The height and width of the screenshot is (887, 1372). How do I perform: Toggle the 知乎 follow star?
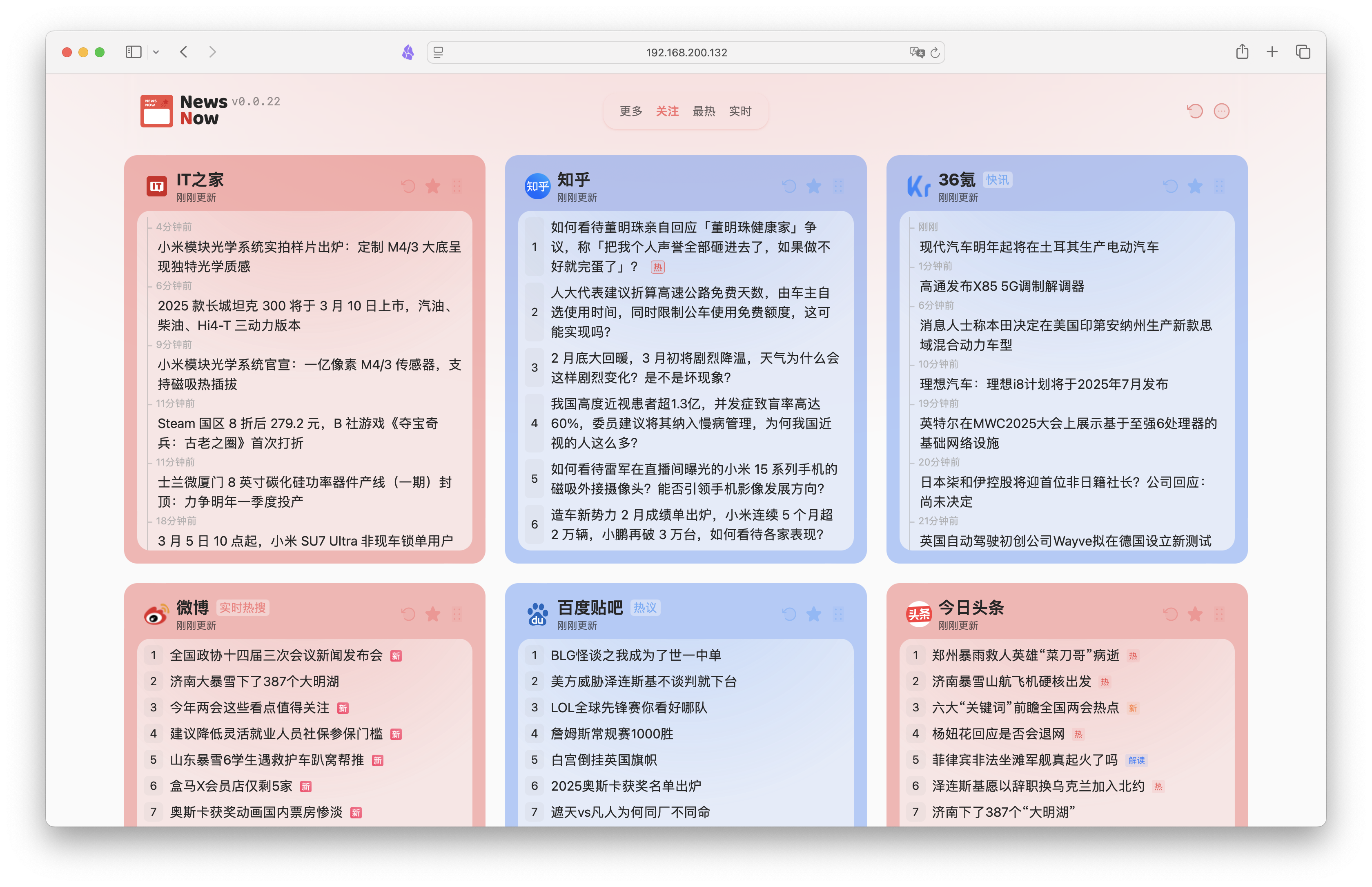(813, 186)
